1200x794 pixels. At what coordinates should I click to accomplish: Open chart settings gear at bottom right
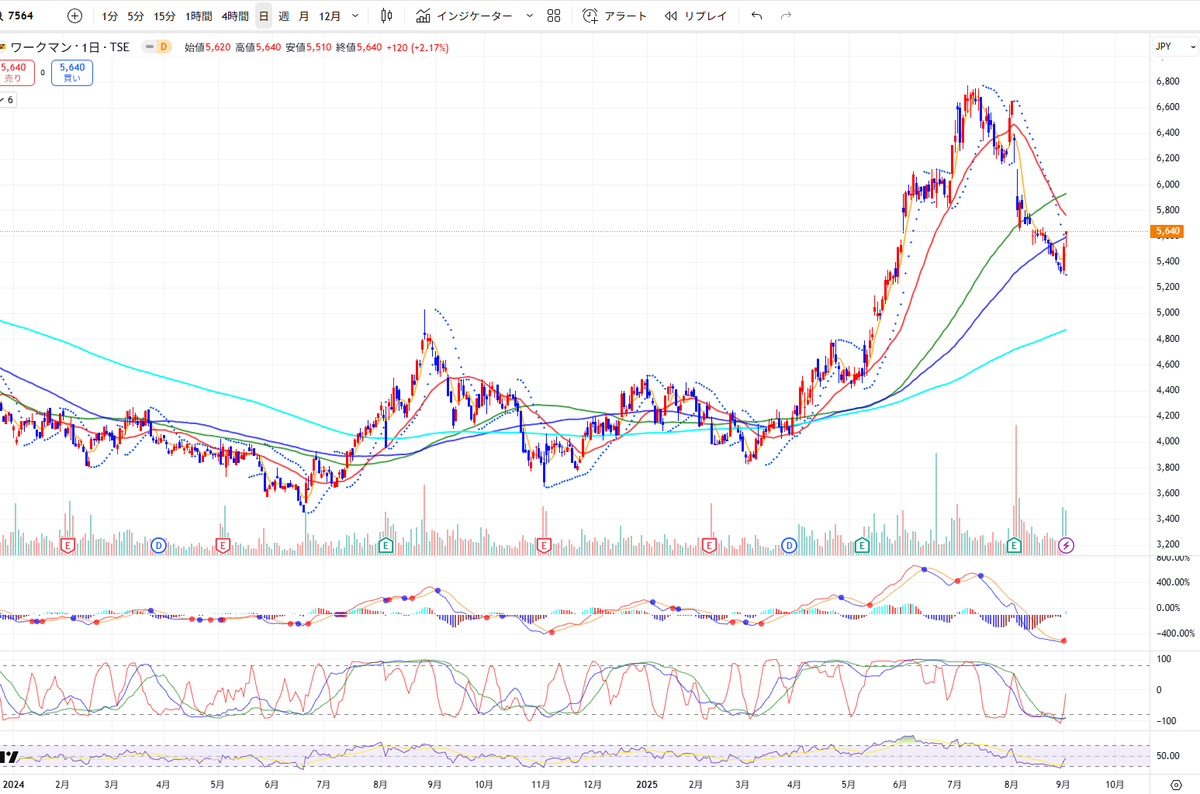[x=1175, y=784]
